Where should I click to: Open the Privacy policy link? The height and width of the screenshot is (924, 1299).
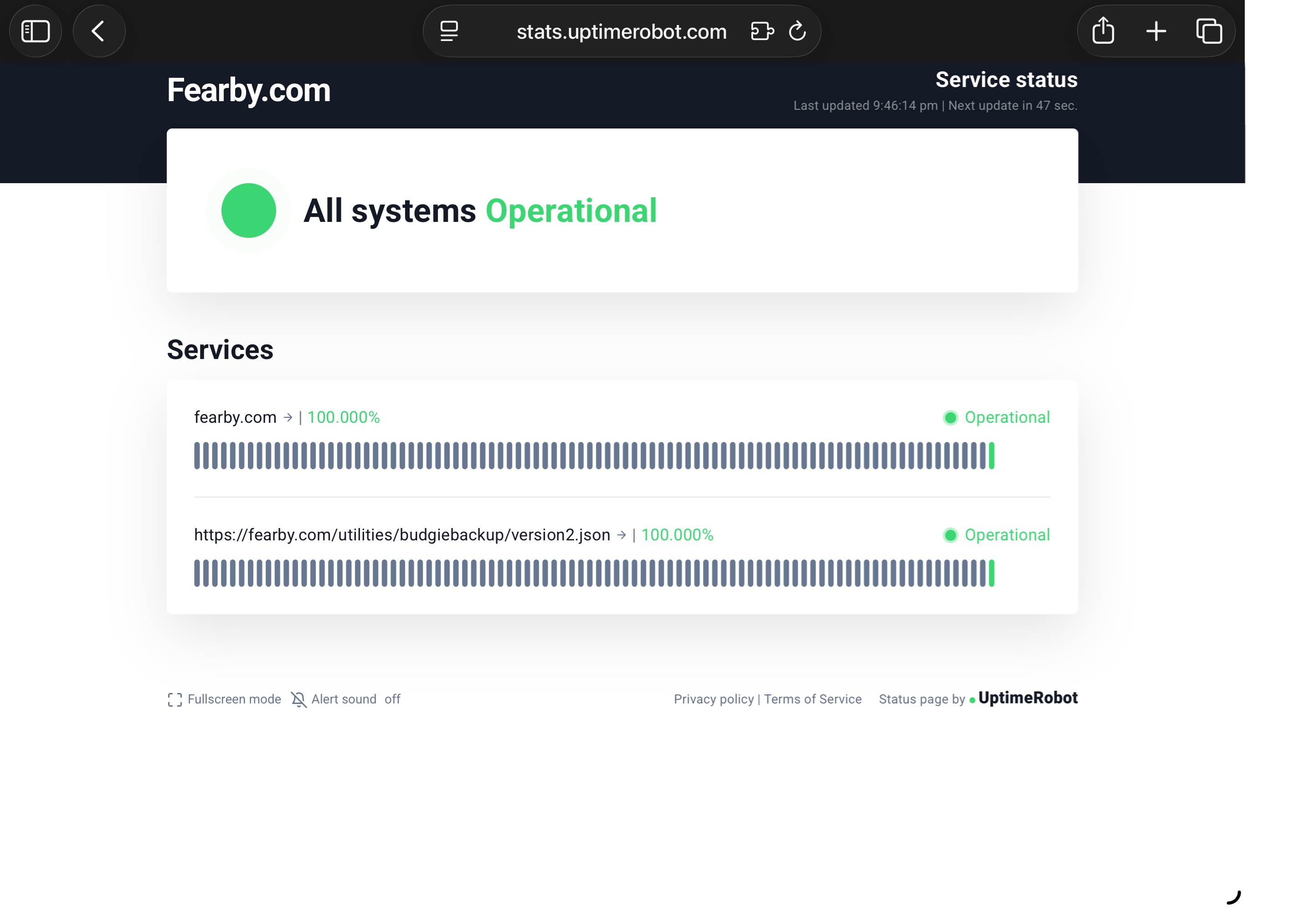click(x=714, y=699)
